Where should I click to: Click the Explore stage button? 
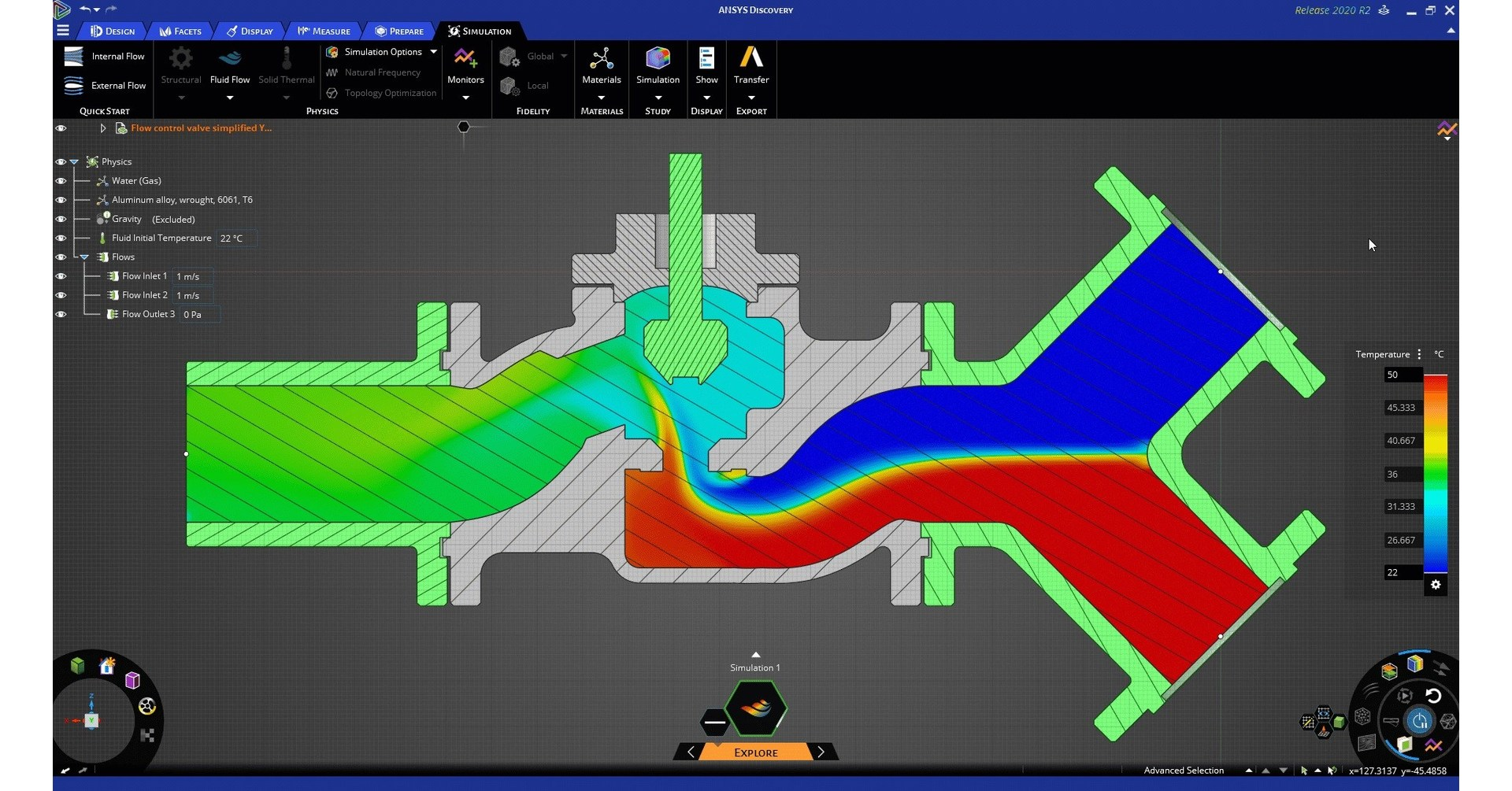click(756, 752)
